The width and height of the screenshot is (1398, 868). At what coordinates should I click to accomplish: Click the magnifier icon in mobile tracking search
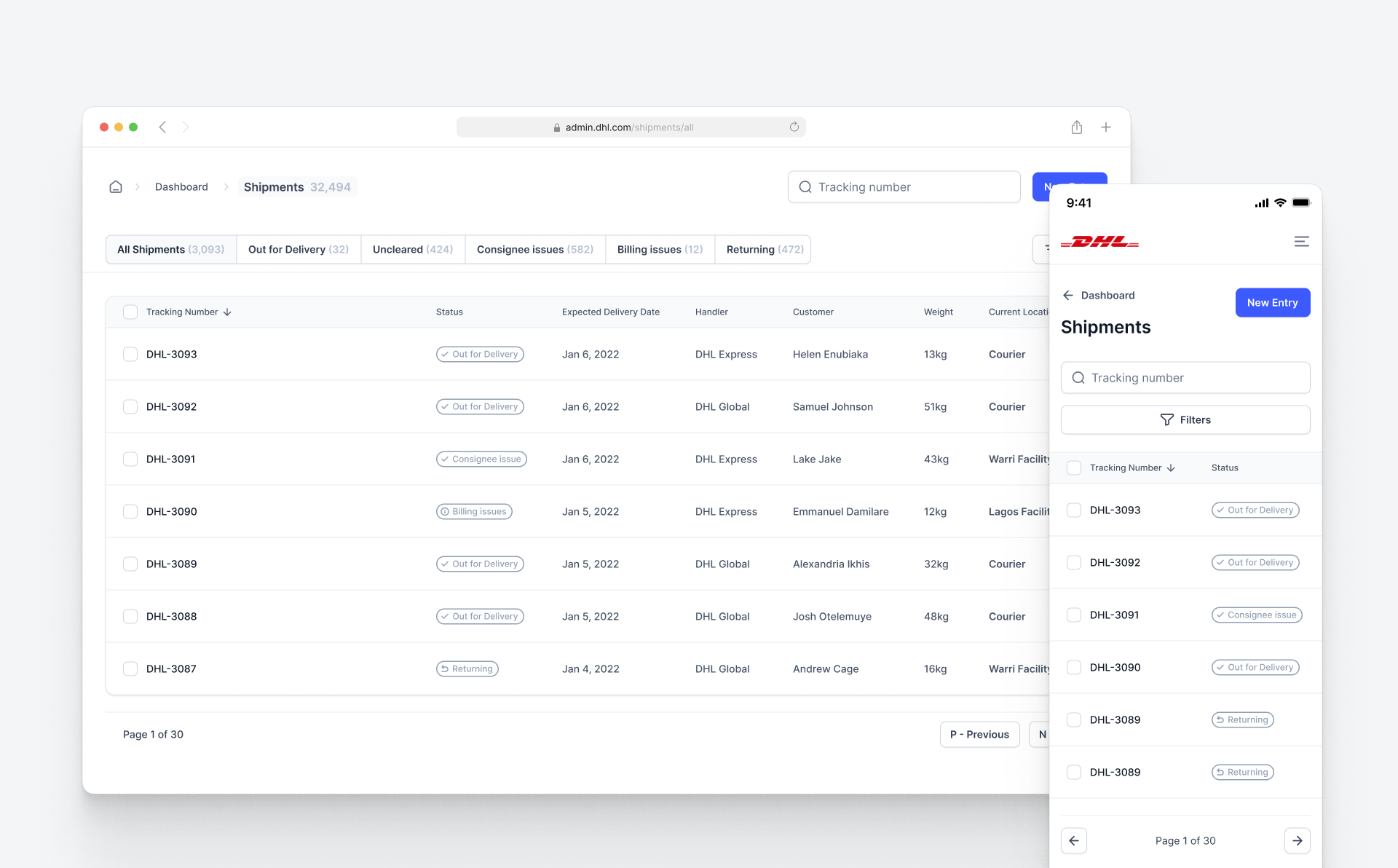pyautogui.click(x=1078, y=378)
